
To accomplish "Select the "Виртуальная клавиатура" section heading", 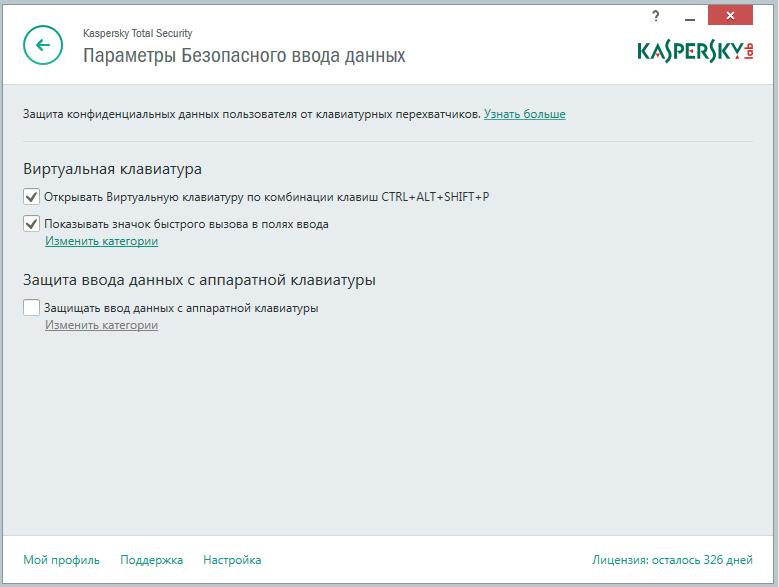I will pos(112,169).
